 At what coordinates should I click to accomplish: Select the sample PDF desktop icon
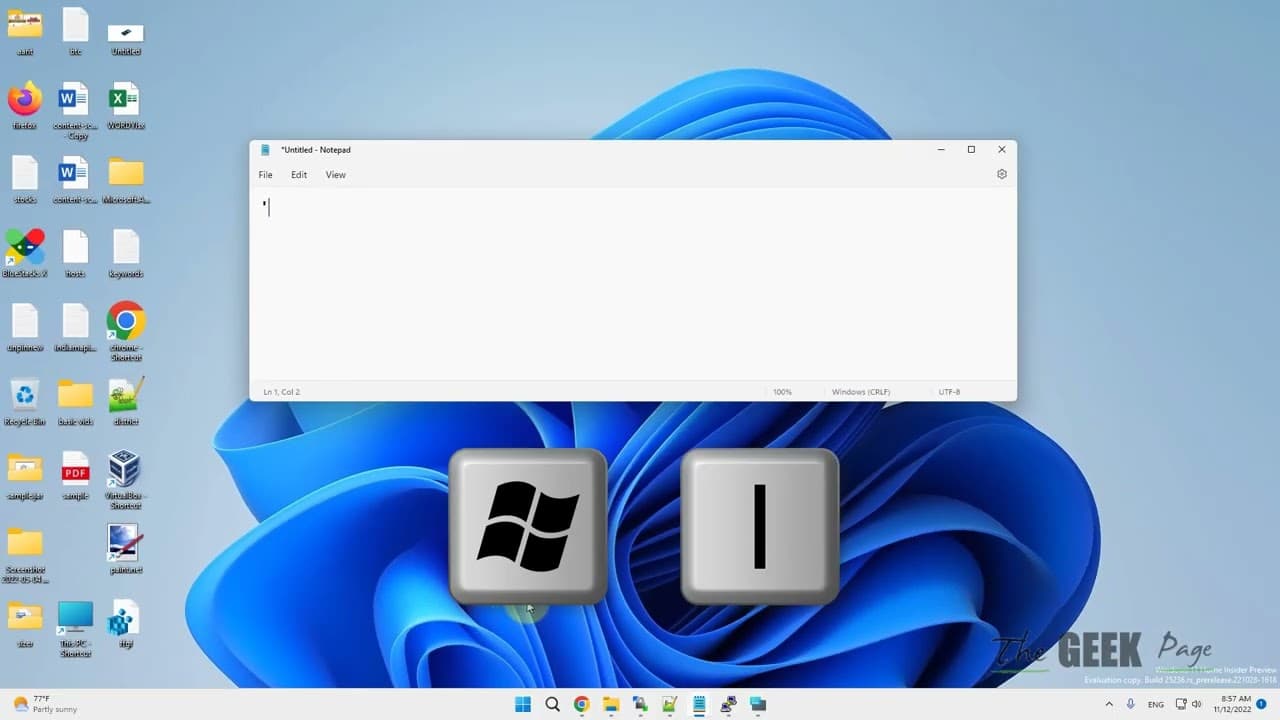[75, 475]
